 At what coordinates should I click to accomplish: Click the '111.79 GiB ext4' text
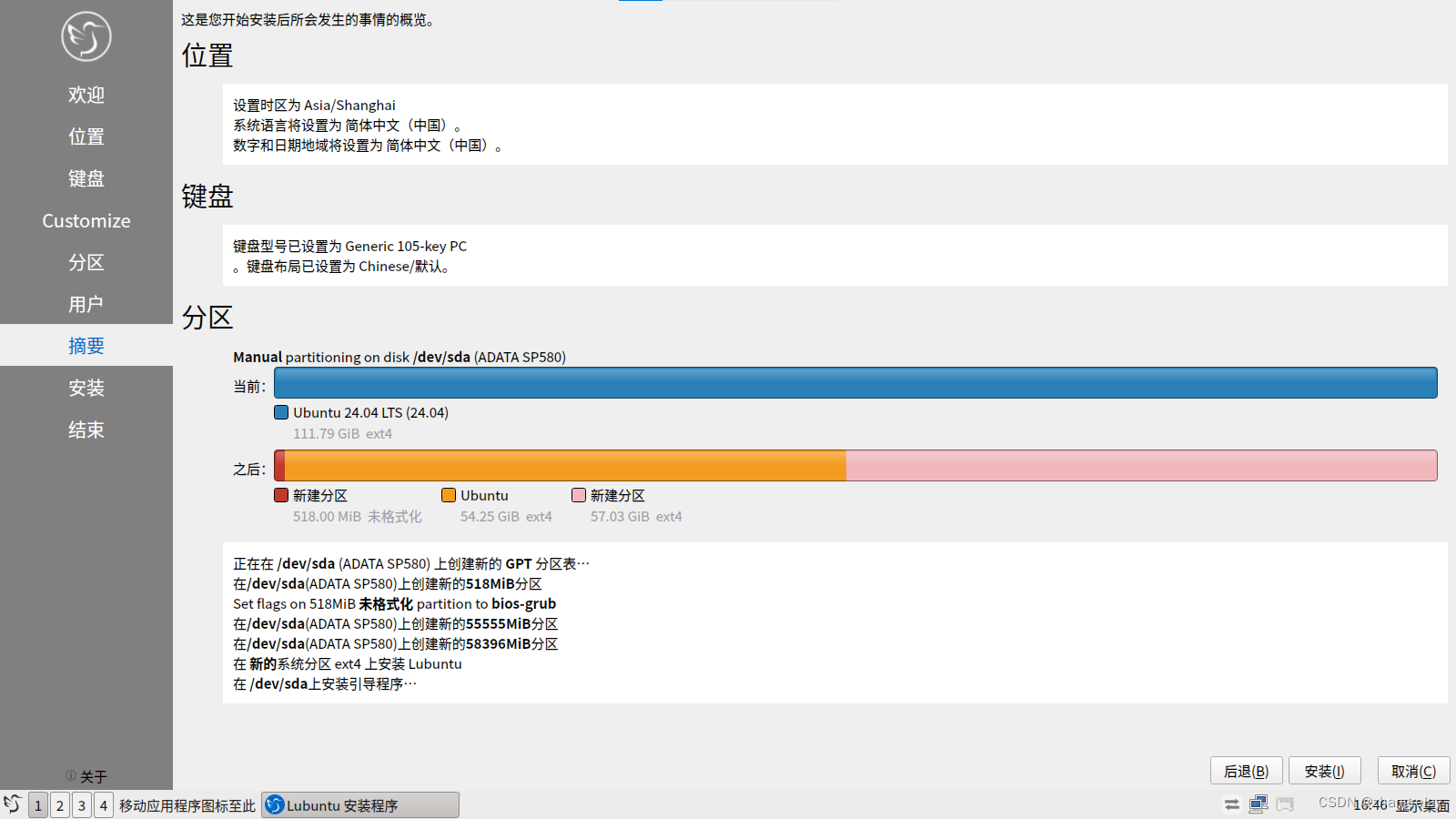[342, 434]
